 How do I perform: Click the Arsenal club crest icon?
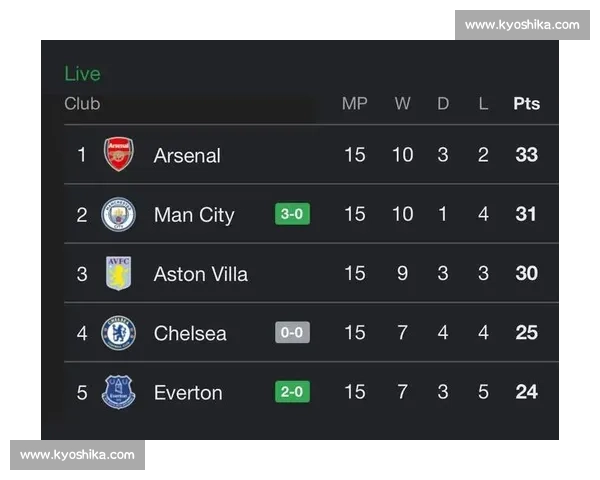[x=119, y=155]
